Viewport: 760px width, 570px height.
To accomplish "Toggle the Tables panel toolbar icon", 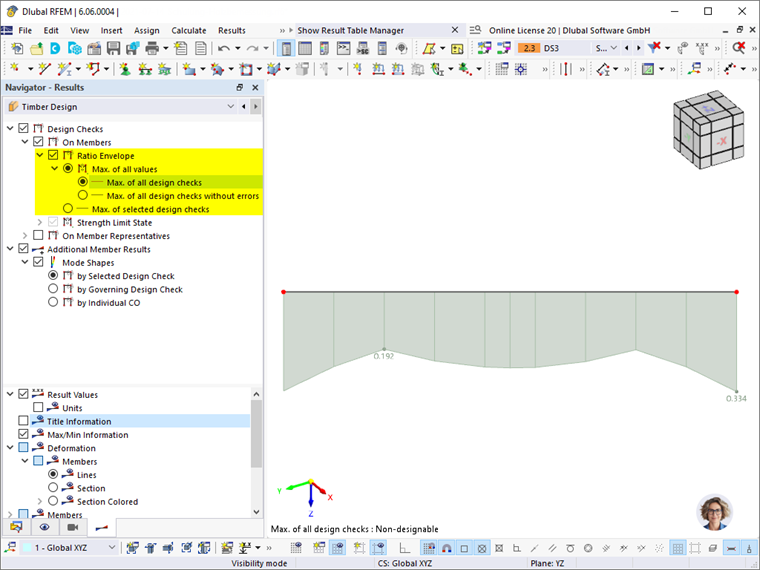I will tap(305, 48).
